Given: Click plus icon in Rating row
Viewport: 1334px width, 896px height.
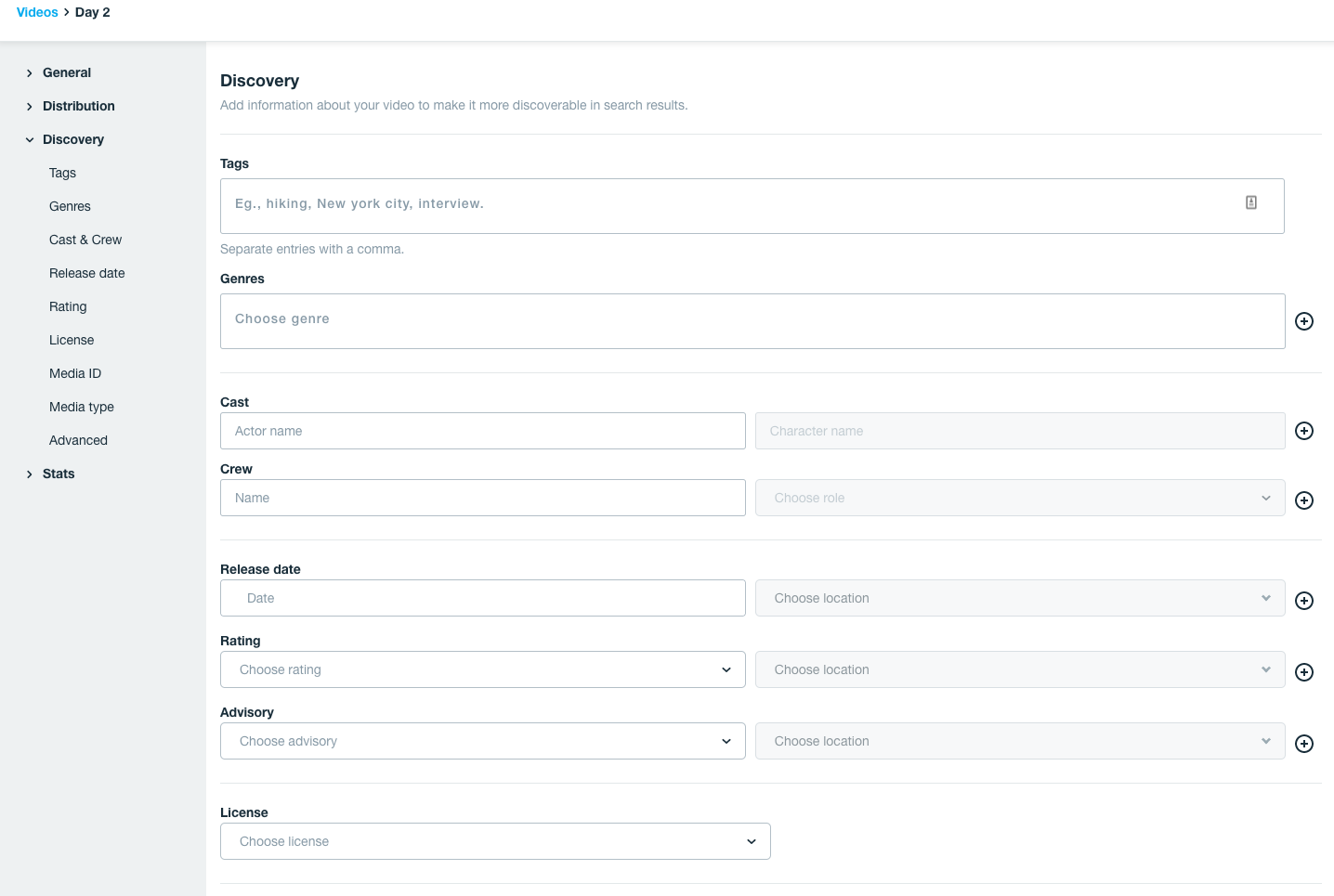Looking at the screenshot, I should pos(1304,672).
